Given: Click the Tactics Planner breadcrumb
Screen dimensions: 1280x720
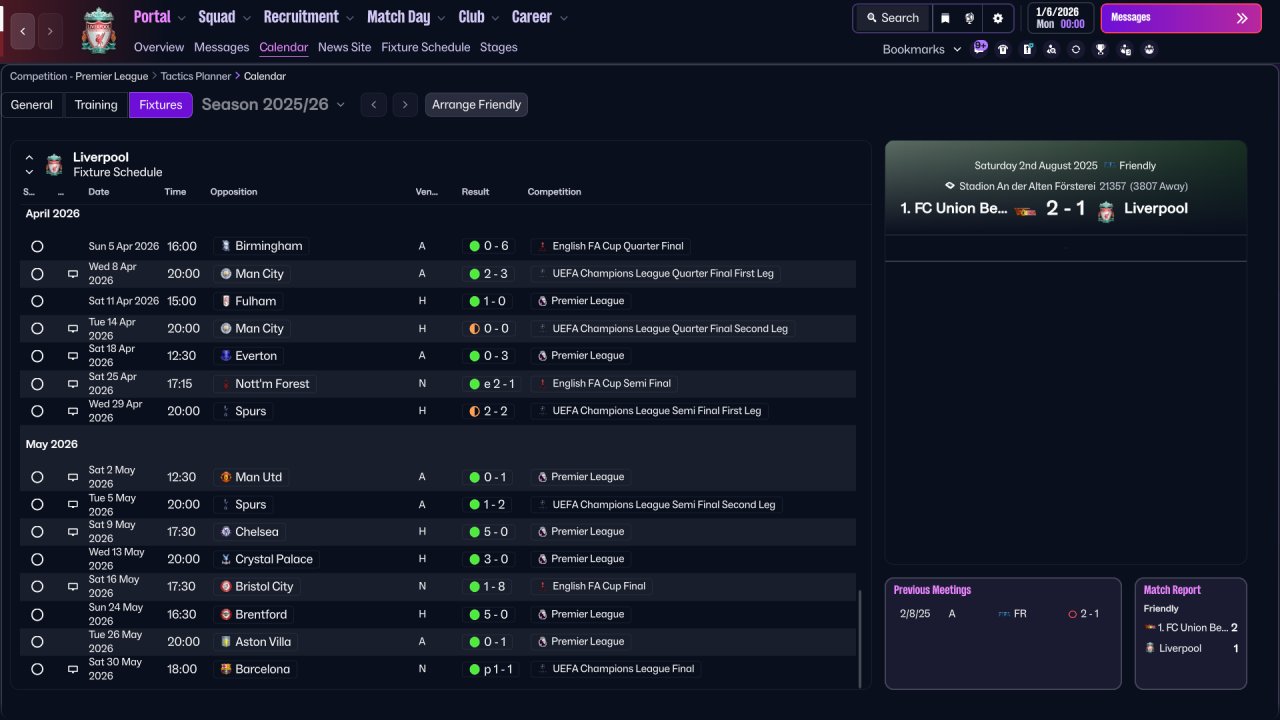Looking at the screenshot, I should (x=197, y=76).
